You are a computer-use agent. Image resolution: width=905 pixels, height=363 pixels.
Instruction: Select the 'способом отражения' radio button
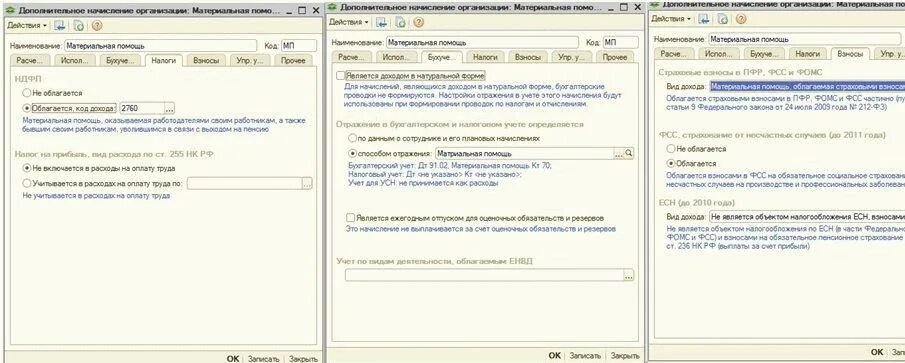(x=352, y=154)
